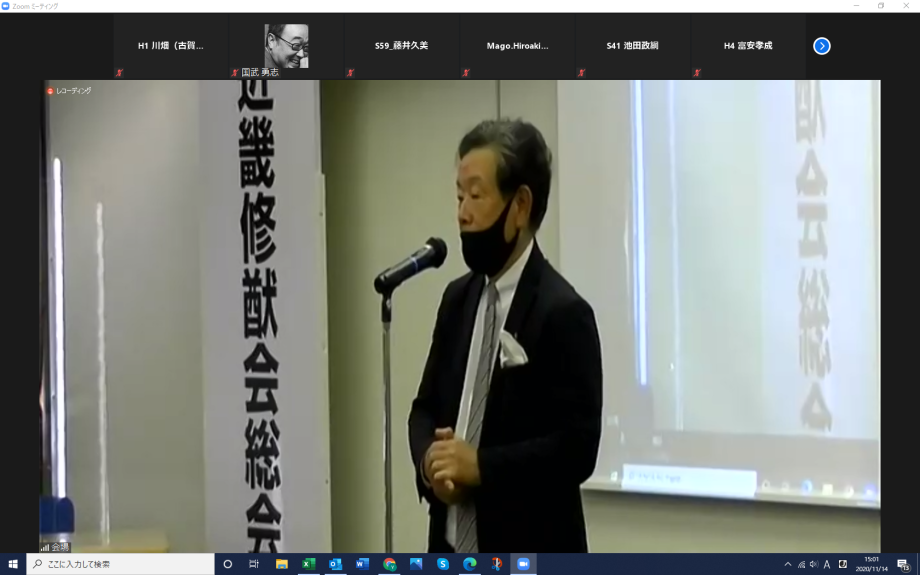Select 国武 勇志 participant video thumbnail

[286, 47]
